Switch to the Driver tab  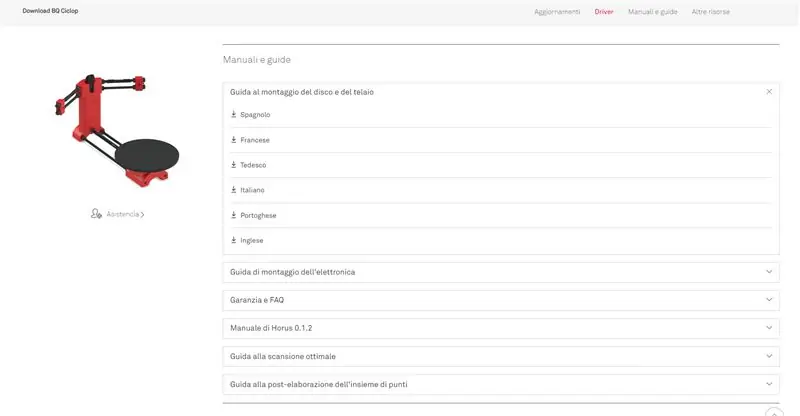(604, 12)
